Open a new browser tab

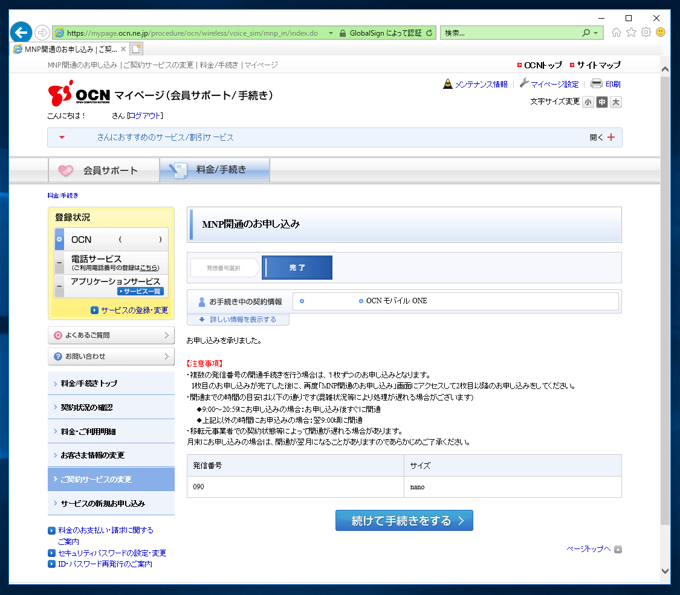(x=137, y=49)
